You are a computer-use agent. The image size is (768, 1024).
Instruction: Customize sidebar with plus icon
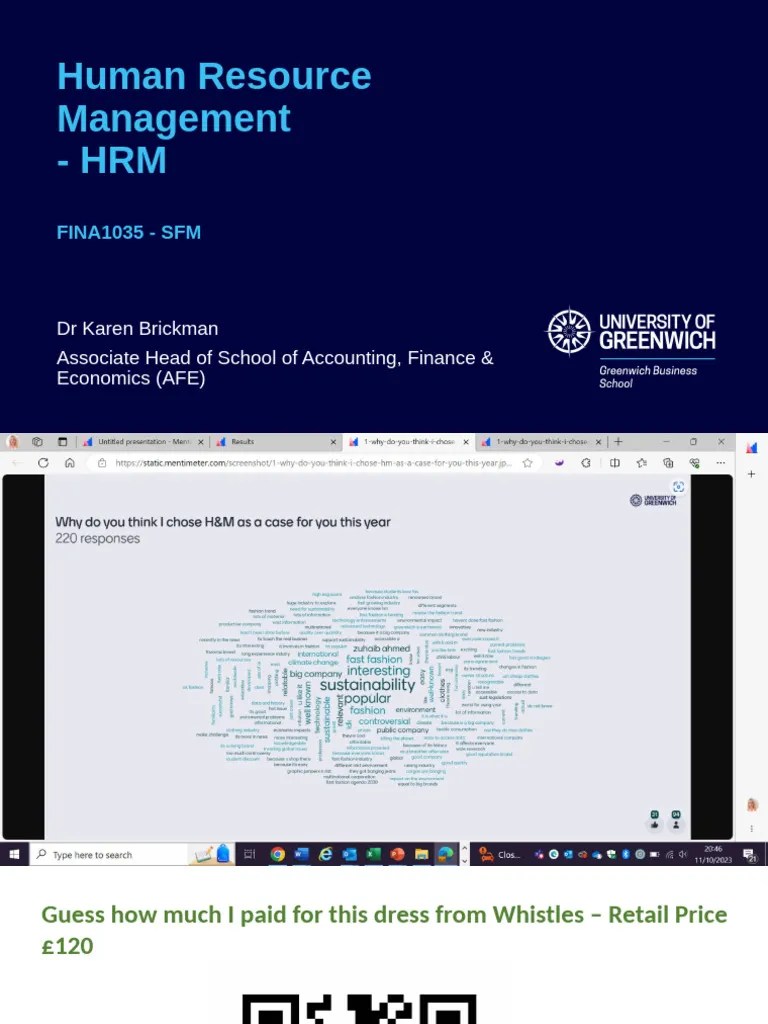click(x=752, y=473)
